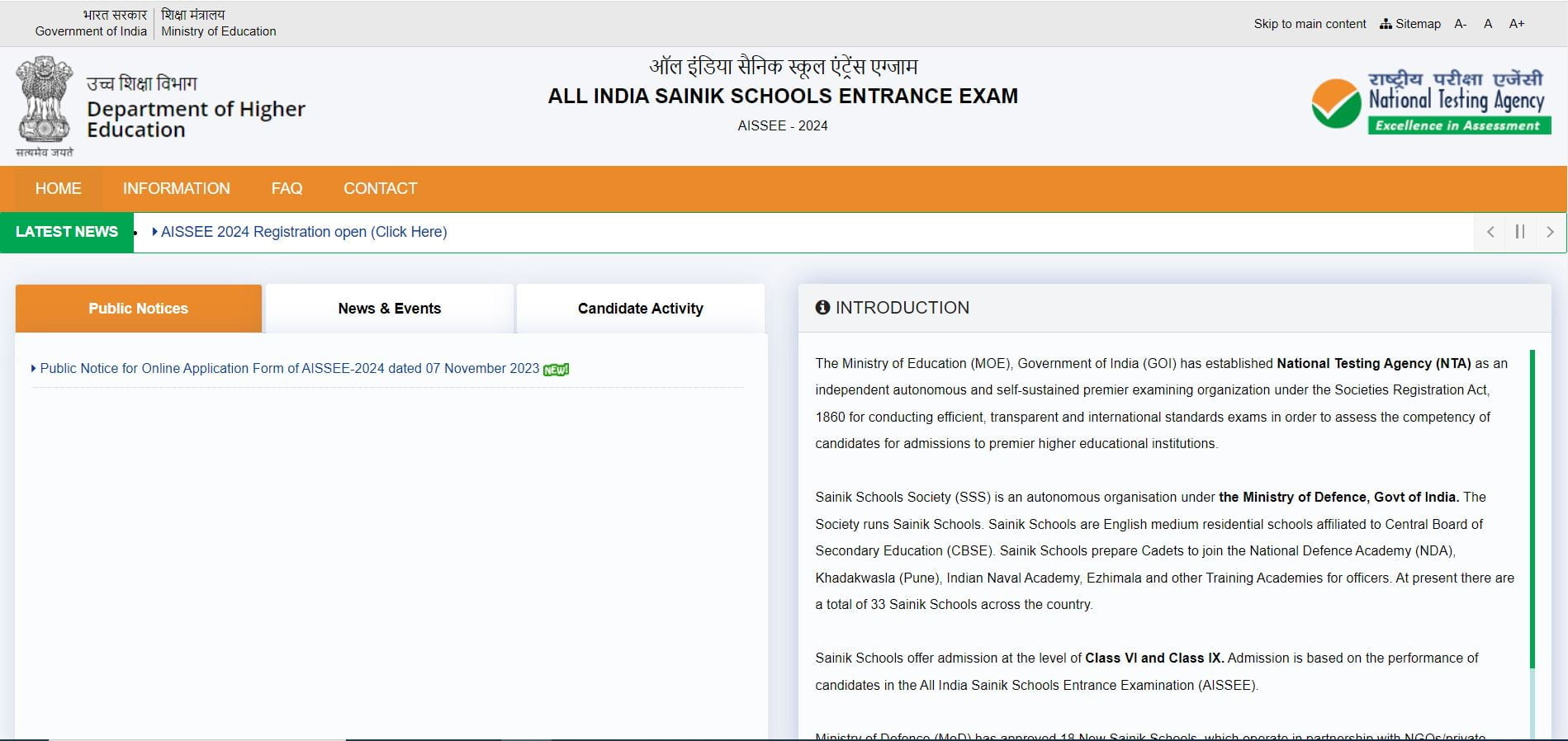The image size is (1568, 741).
Task: Click the Department of Higher Education title
Action: pyautogui.click(x=196, y=120)
